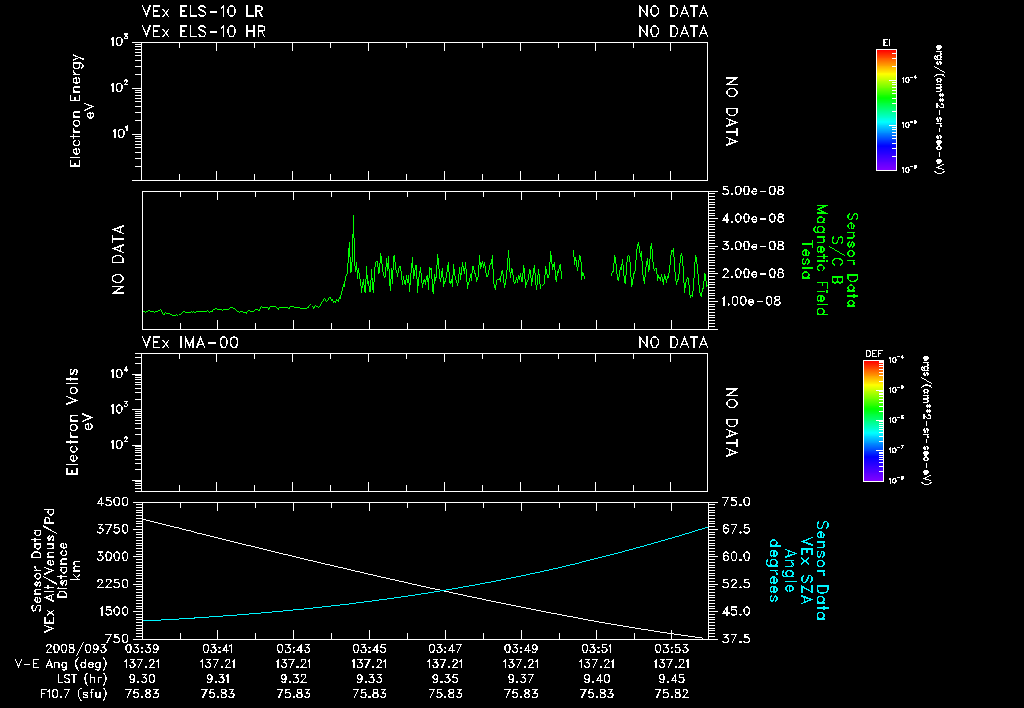Click the '03:41' time label
The image size is (1024, 708).
click(x=217, y=649)
